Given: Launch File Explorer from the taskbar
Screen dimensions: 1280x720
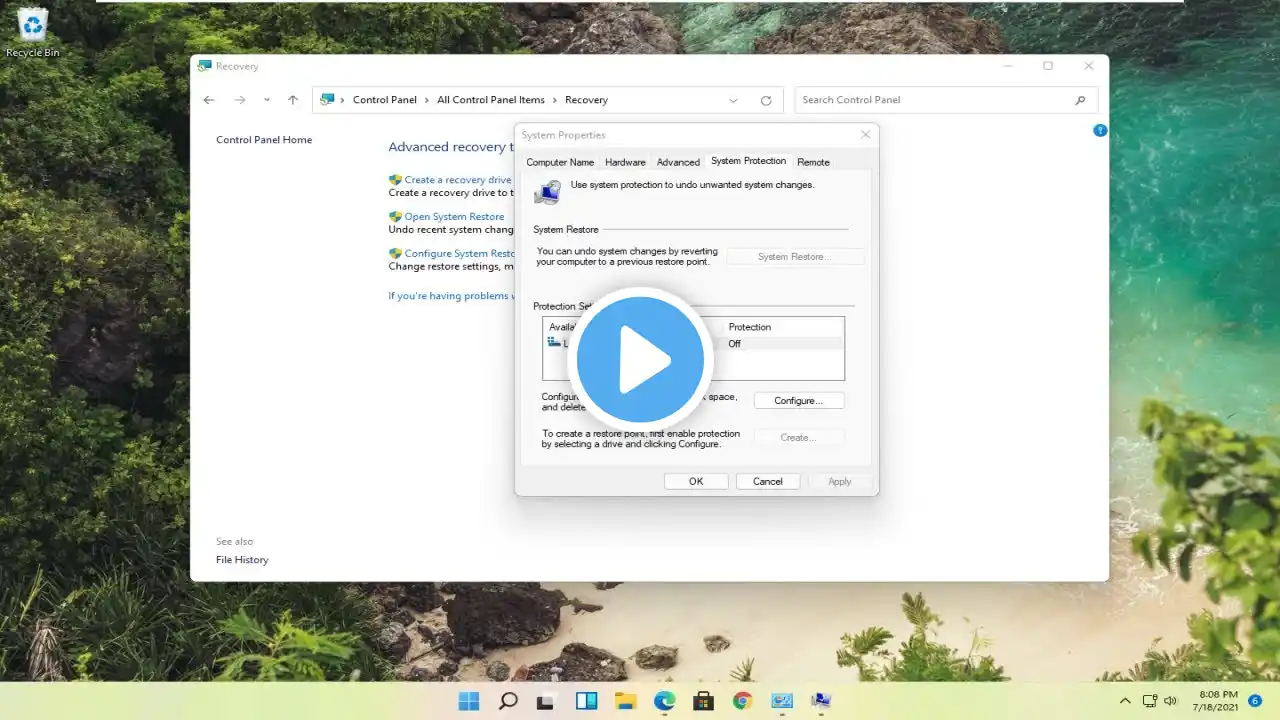Looking at the screenshot, I should 625,701.
